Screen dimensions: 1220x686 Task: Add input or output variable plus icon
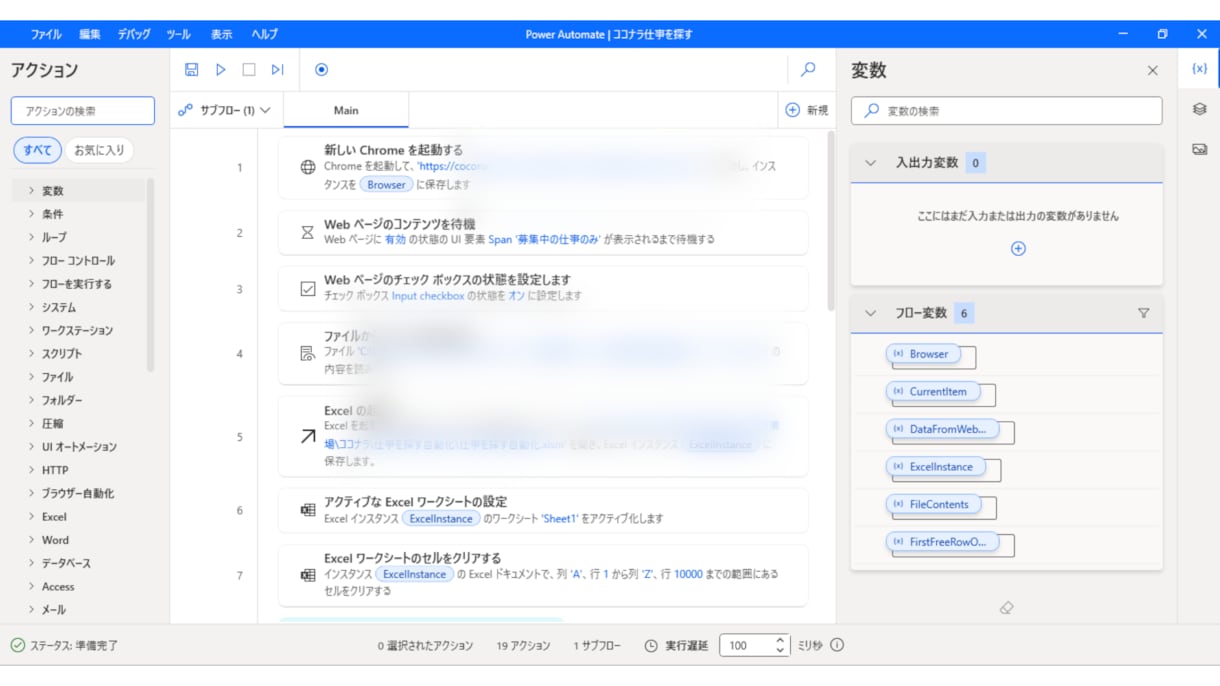click(1018, 249)
